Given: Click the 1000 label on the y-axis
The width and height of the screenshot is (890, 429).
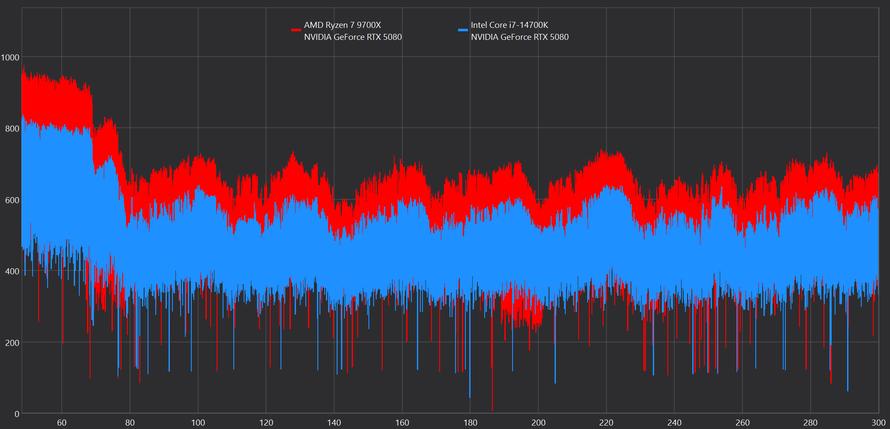Looking at the screenshot, I should click(x=10, y=58).
